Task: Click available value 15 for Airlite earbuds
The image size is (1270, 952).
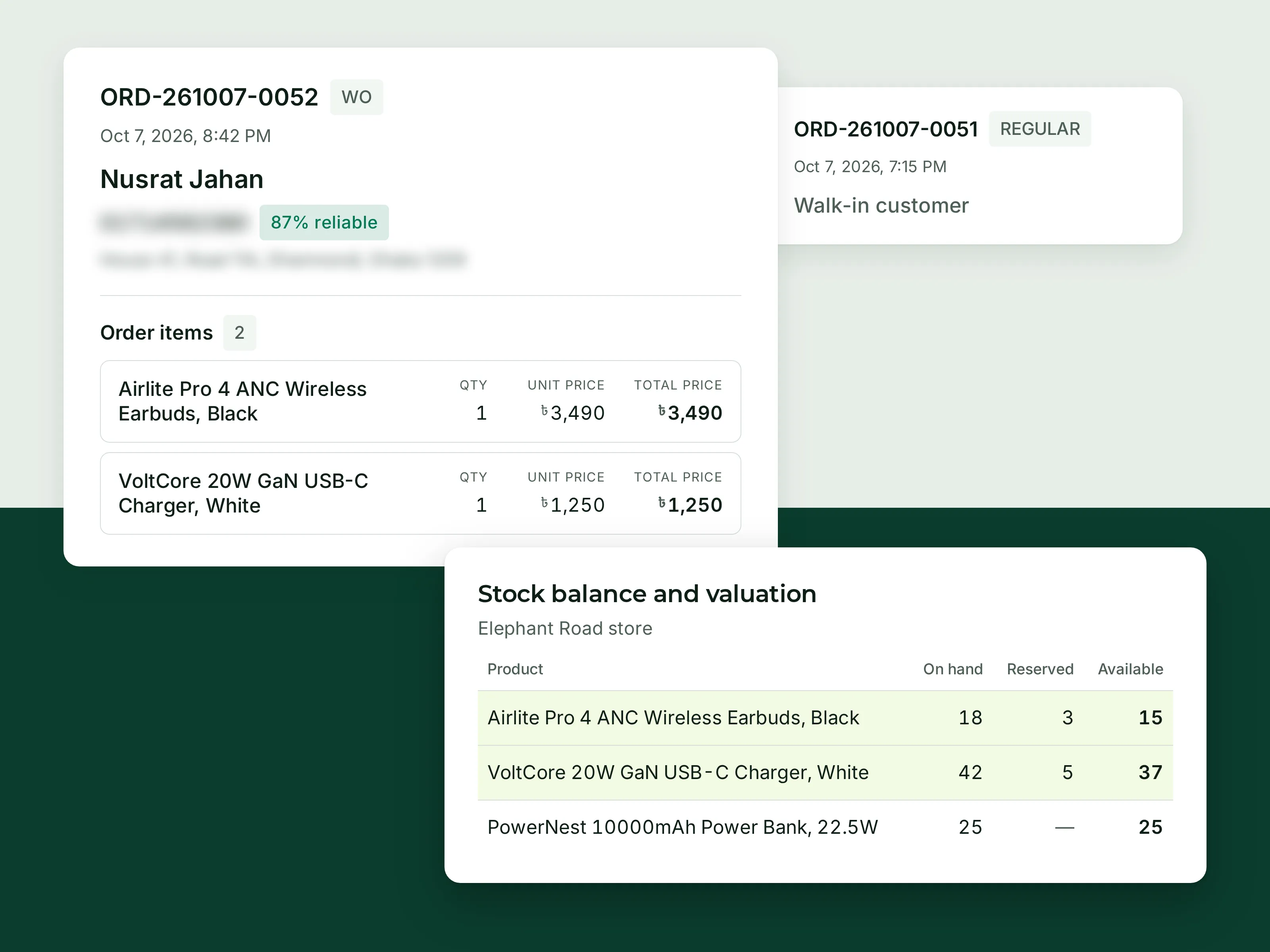Action: 1151,718
